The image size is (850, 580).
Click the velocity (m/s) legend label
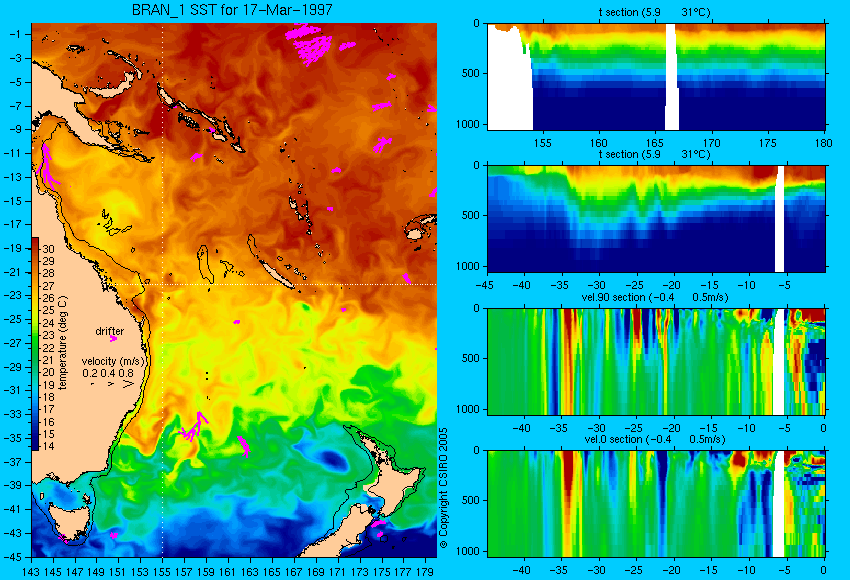(113, 361)
